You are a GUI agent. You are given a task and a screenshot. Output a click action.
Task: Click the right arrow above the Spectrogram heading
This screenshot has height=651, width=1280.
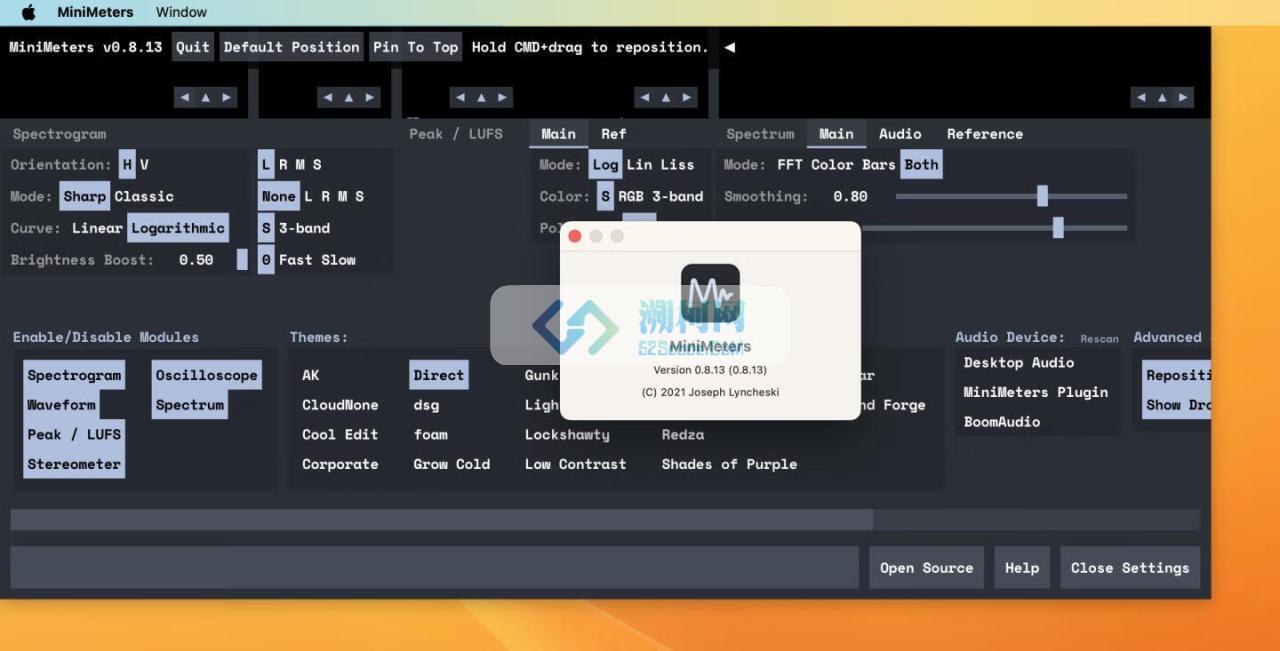tap(227, 97)
